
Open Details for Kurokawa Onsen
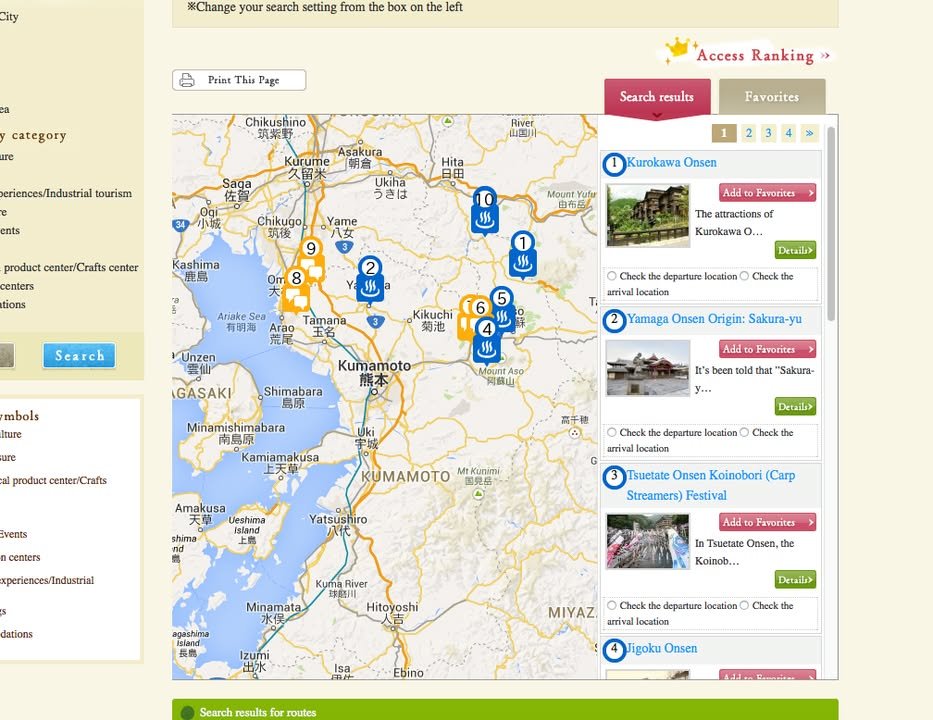pyautogui.click(x=794, y=250)
